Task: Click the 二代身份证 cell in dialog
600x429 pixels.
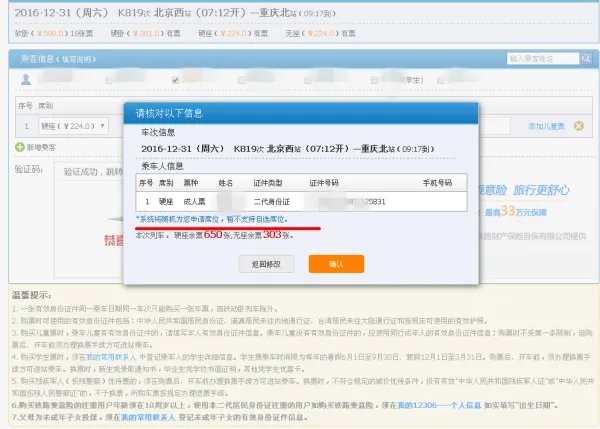Action: tap(271, 202)
